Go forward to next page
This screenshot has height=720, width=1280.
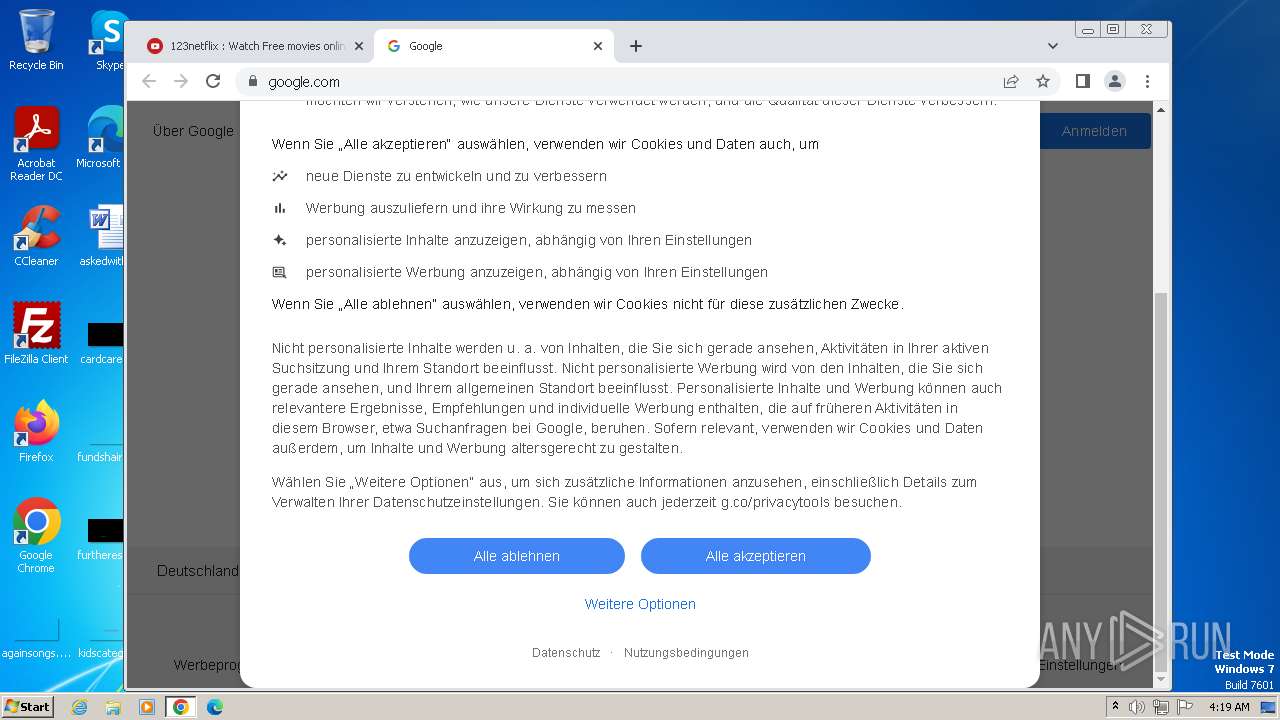(x=181, y=82)
